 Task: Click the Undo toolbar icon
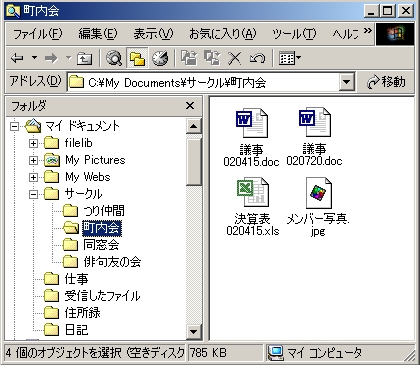coord(257,59)
